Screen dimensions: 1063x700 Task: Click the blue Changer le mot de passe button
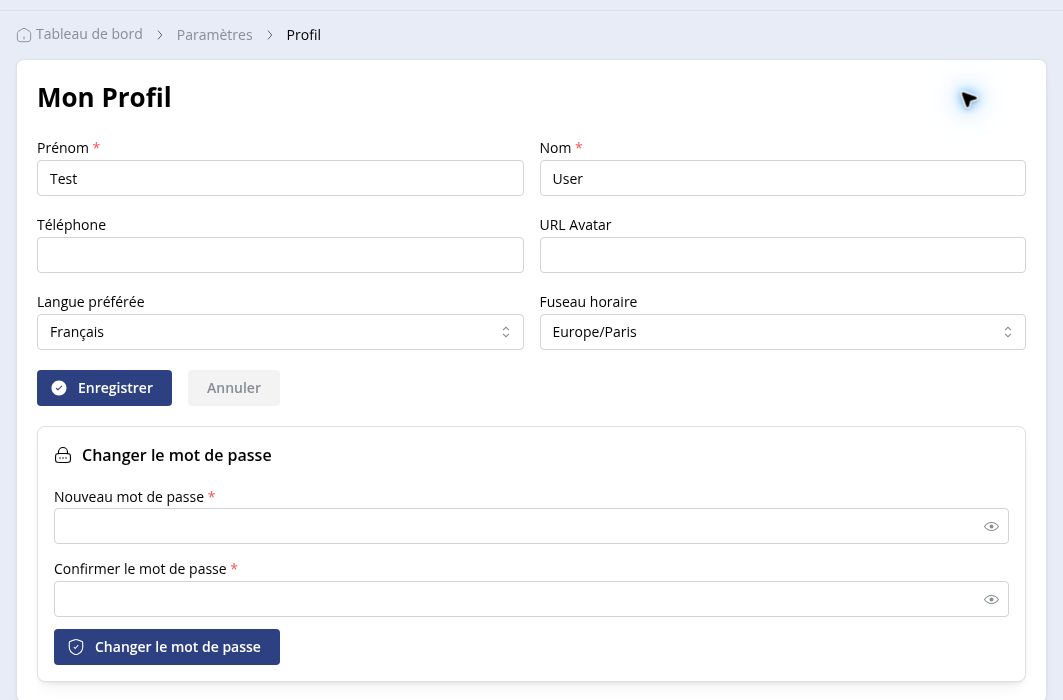(167, 647)
